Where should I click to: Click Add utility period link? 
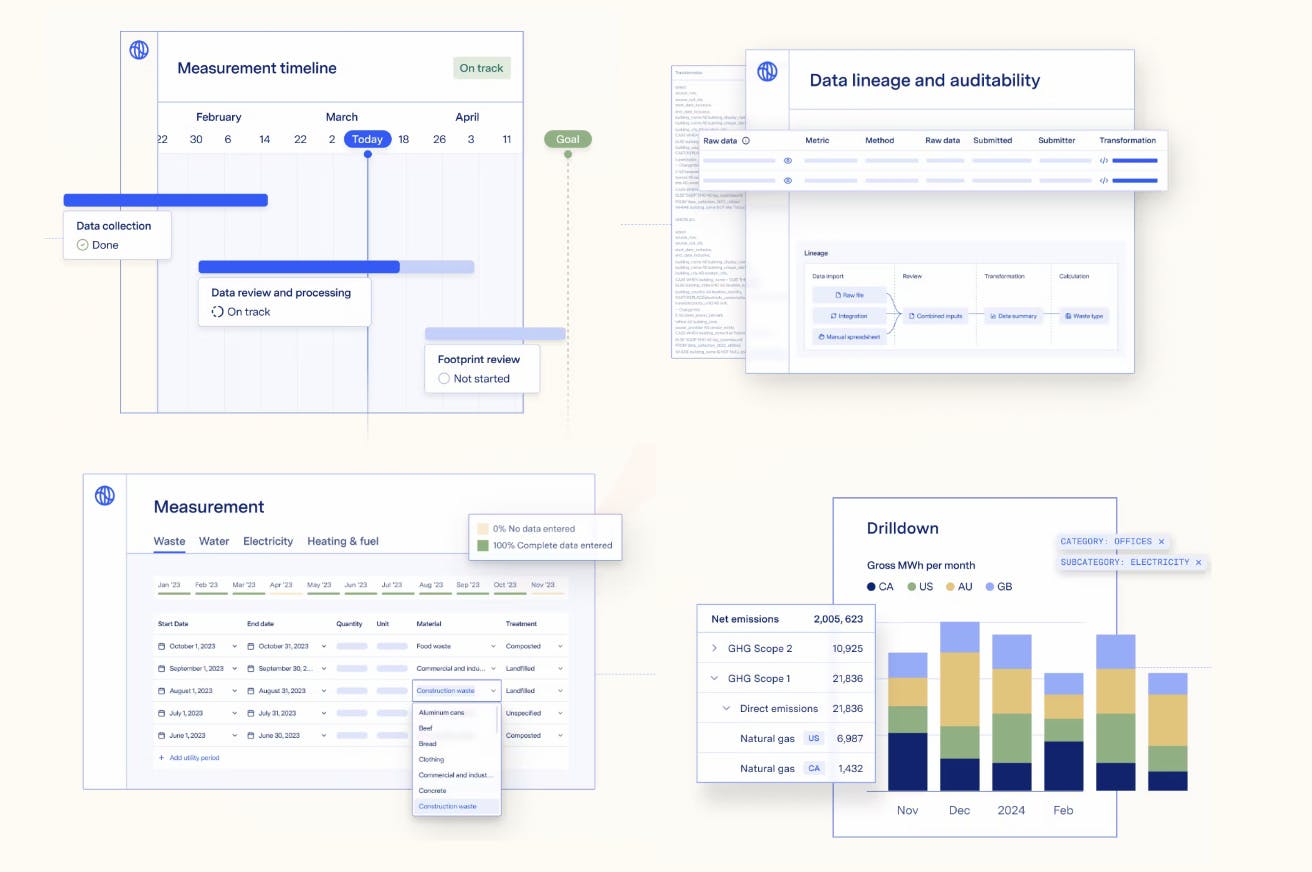coord(189,758)
